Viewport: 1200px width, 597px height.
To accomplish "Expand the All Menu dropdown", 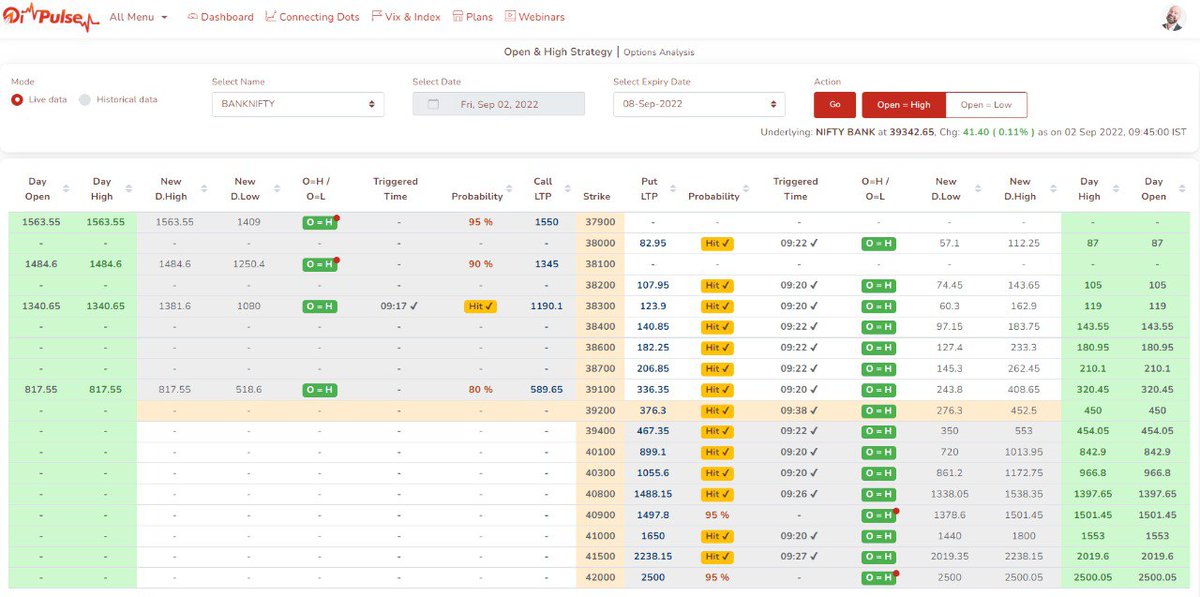I will [x=138, y=17].
